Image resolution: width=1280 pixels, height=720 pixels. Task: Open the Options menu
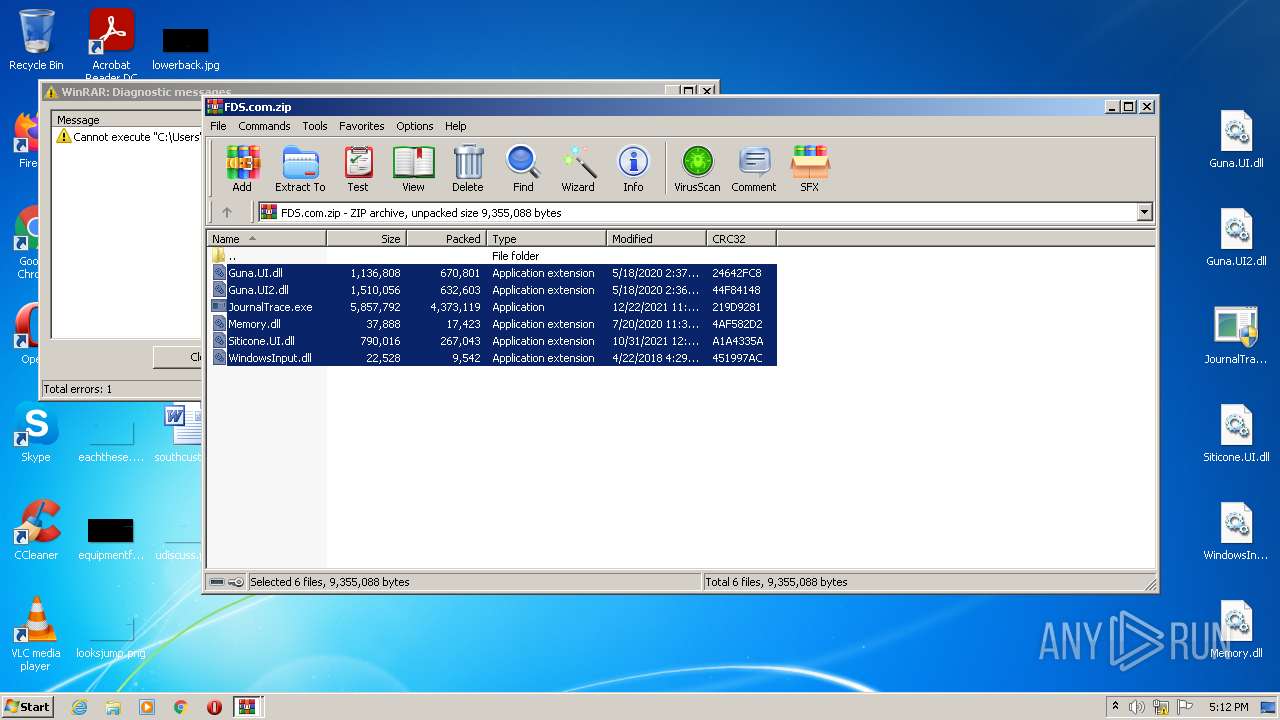point(415,126)
